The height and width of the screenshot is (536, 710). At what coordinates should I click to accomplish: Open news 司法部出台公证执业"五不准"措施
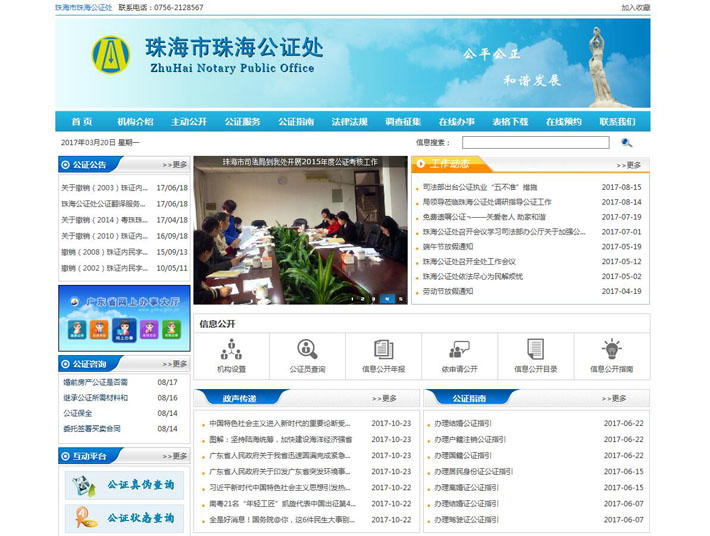(x=480, y=187)
